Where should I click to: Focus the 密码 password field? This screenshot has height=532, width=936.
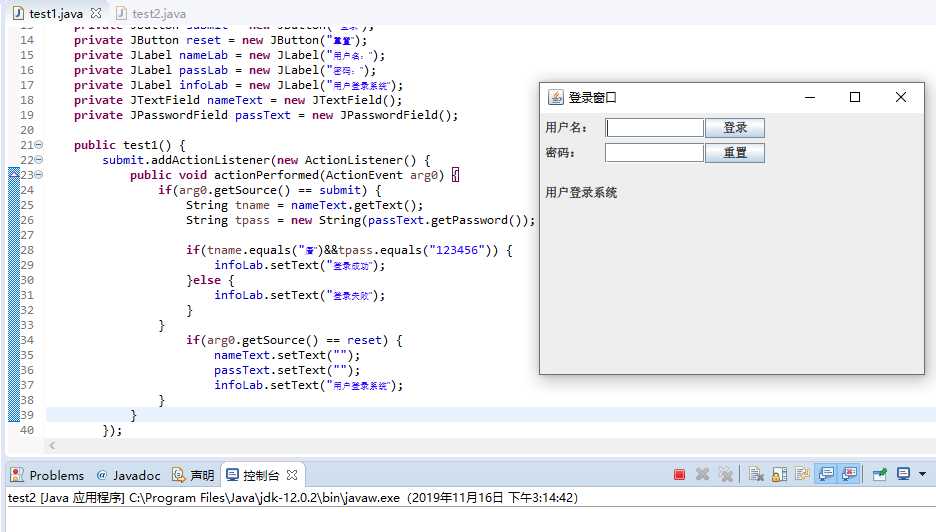click(x=654, y=153)
